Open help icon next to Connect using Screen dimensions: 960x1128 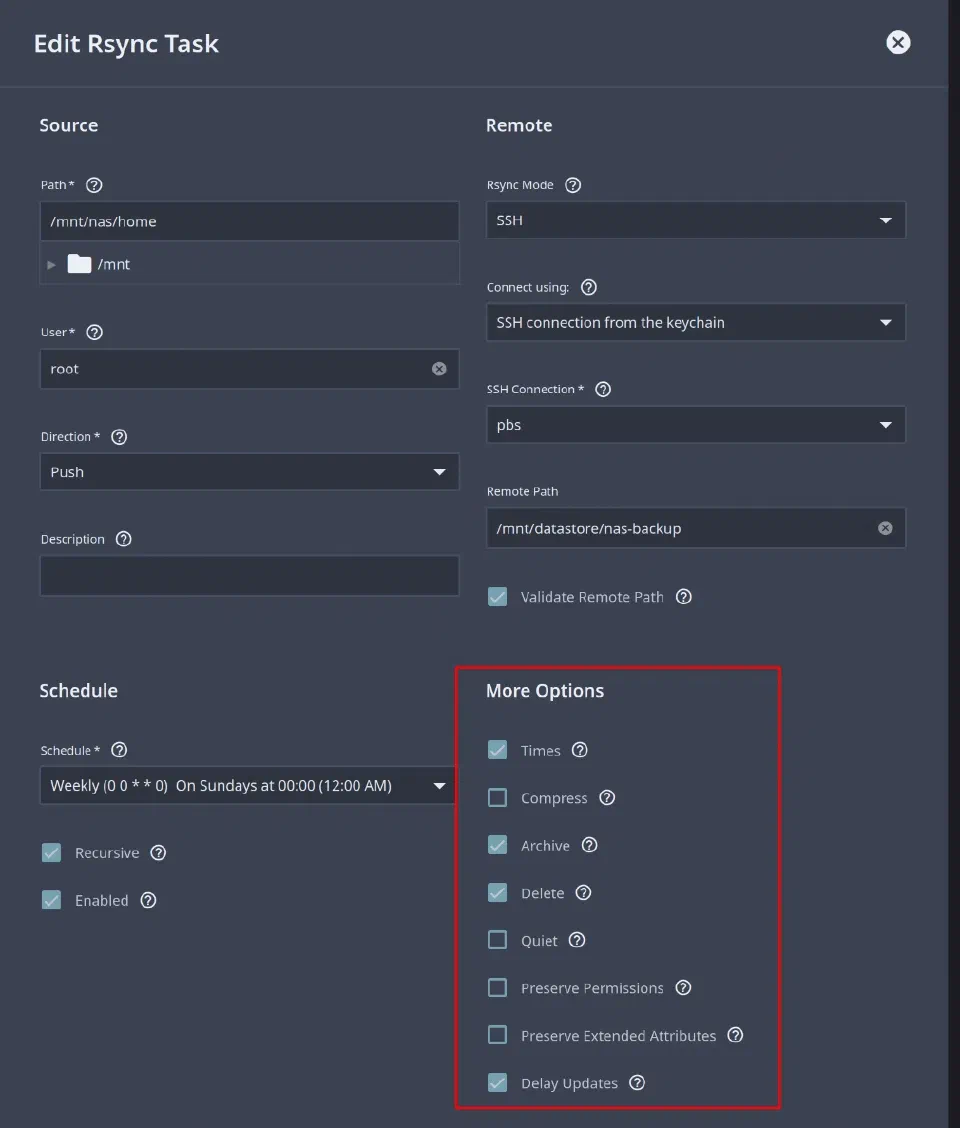pos(589,287)
